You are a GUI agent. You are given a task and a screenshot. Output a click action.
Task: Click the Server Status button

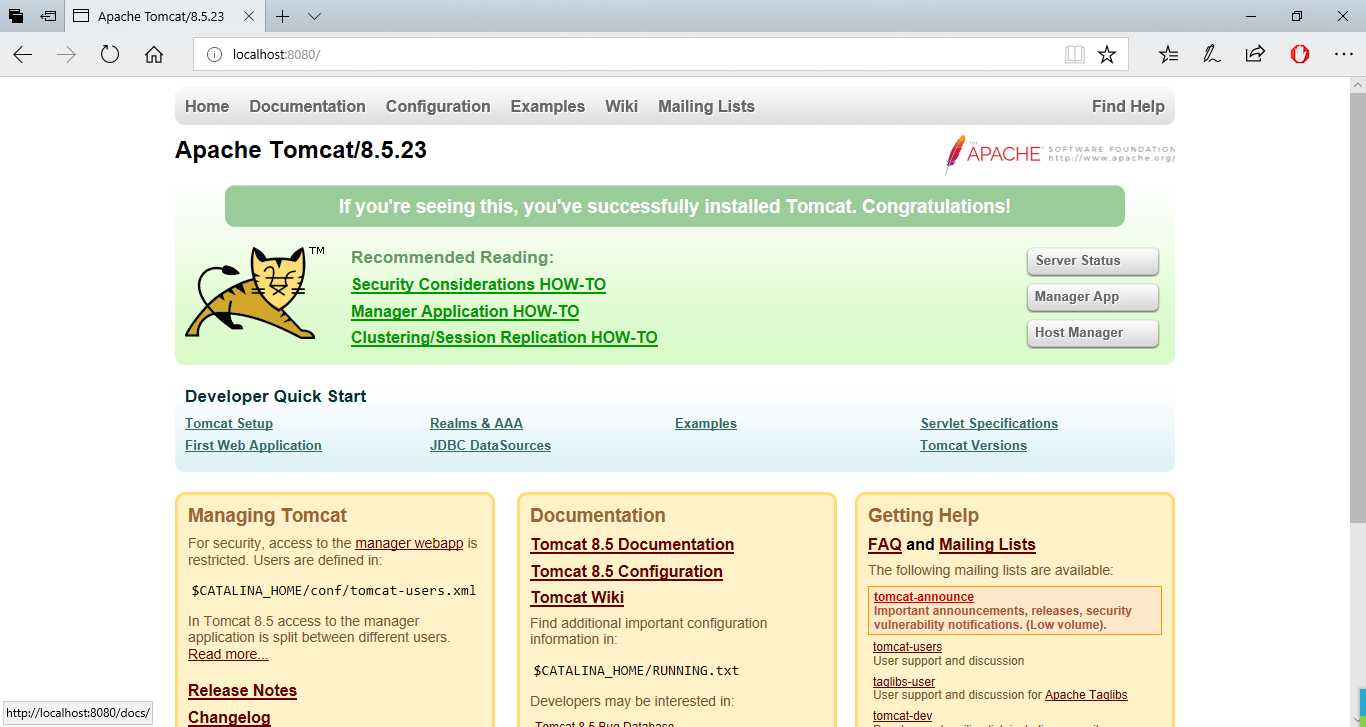click(x=1092, y=261)
